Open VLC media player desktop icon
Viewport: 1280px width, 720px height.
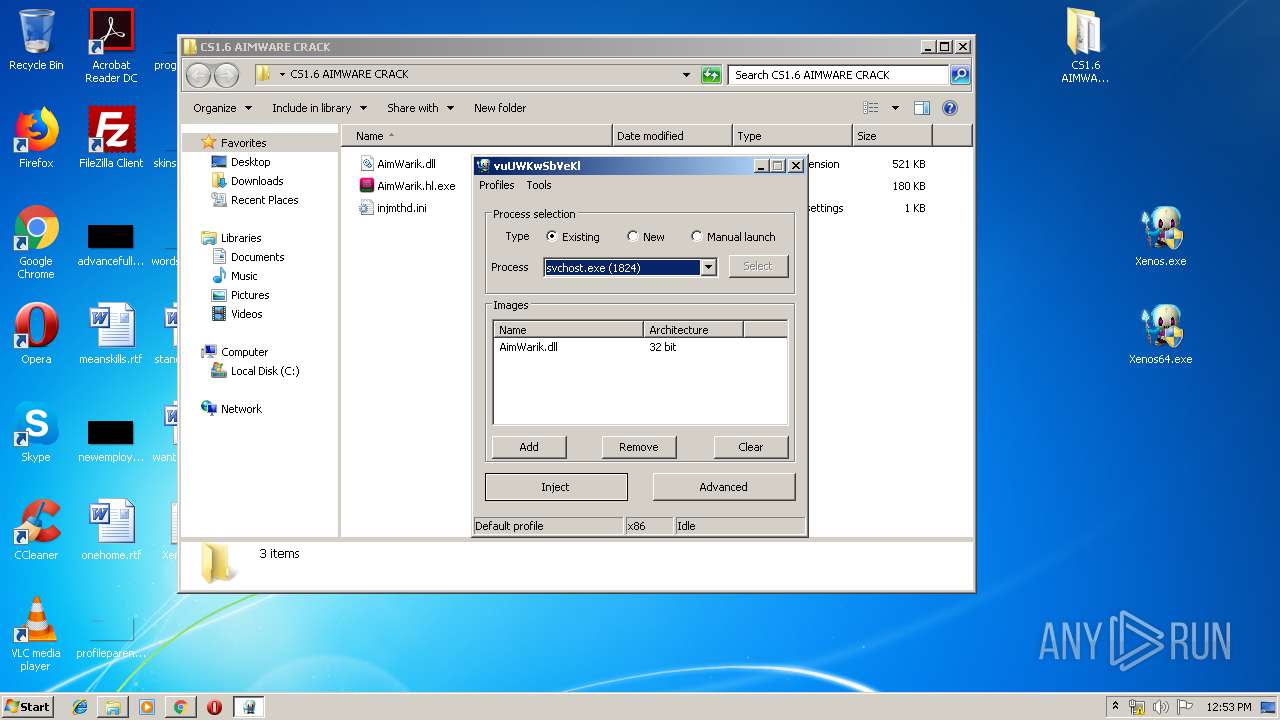[x=36, y=634]
